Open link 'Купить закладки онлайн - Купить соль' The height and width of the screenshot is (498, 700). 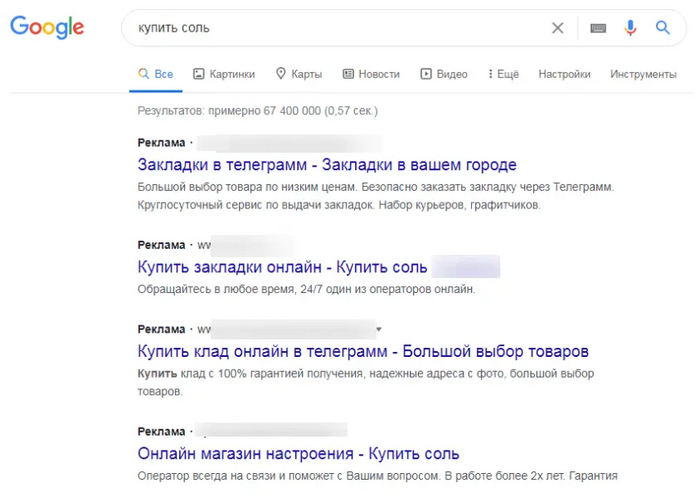[282, 267]
